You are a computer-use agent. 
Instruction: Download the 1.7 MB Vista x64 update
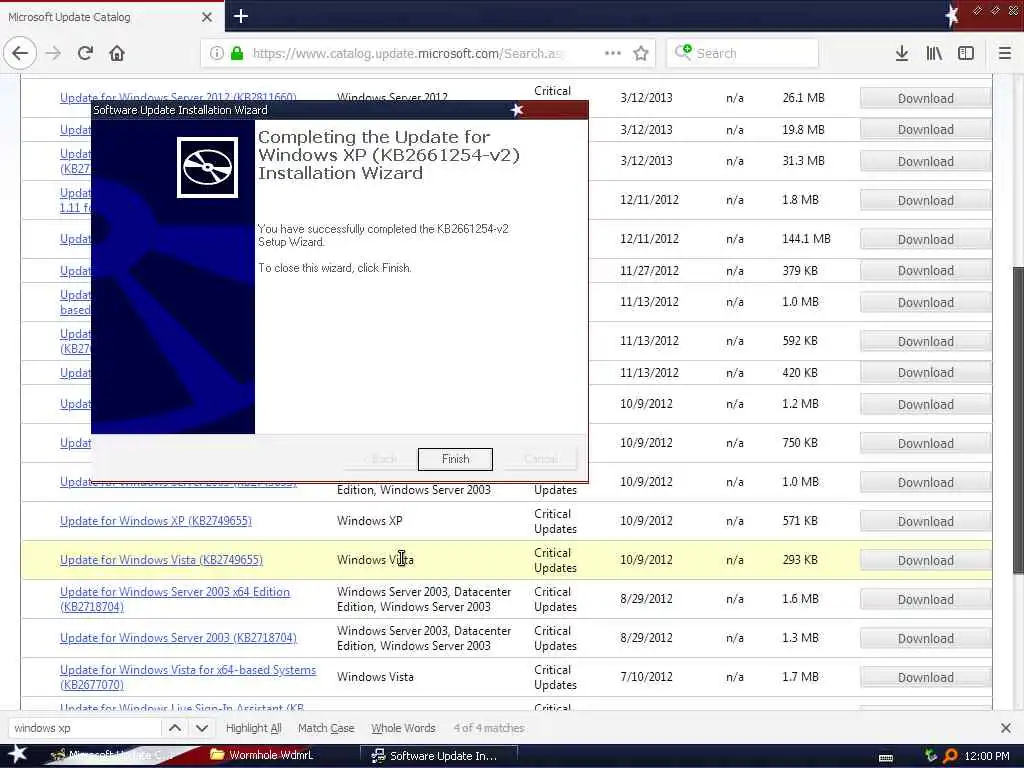pyautogui.click(x=925, y=677)
